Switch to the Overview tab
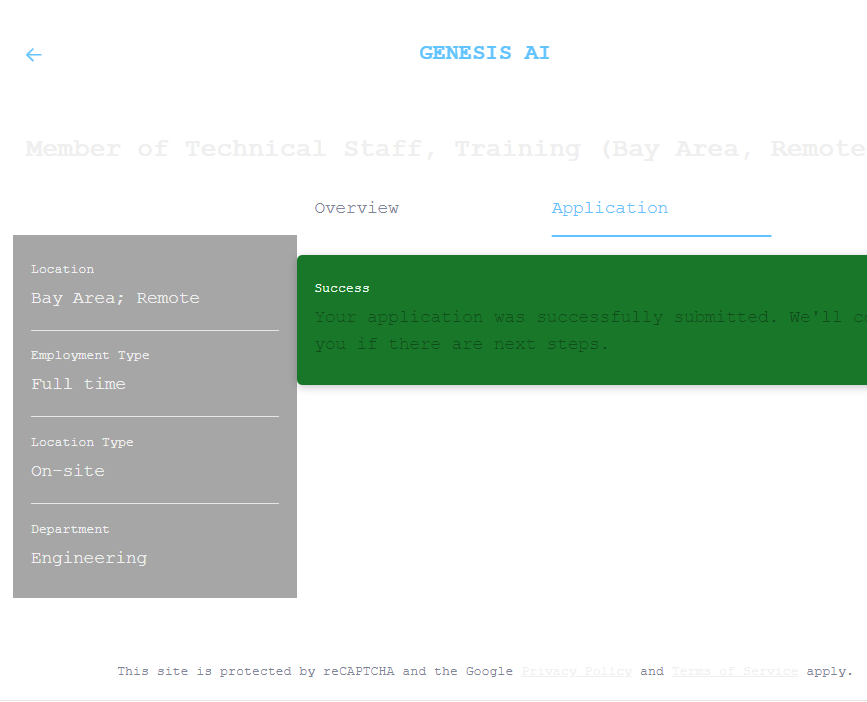Screen dimensions: 867x702 pyautogui.click(x=356, y=208)
